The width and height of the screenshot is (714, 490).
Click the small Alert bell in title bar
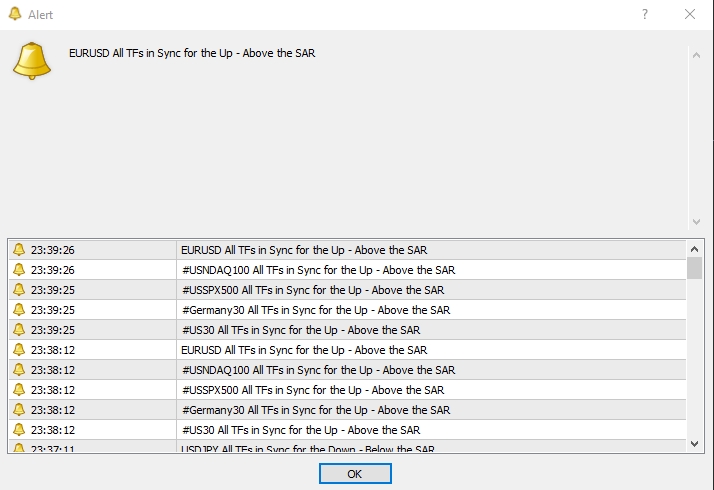[13, 15]
